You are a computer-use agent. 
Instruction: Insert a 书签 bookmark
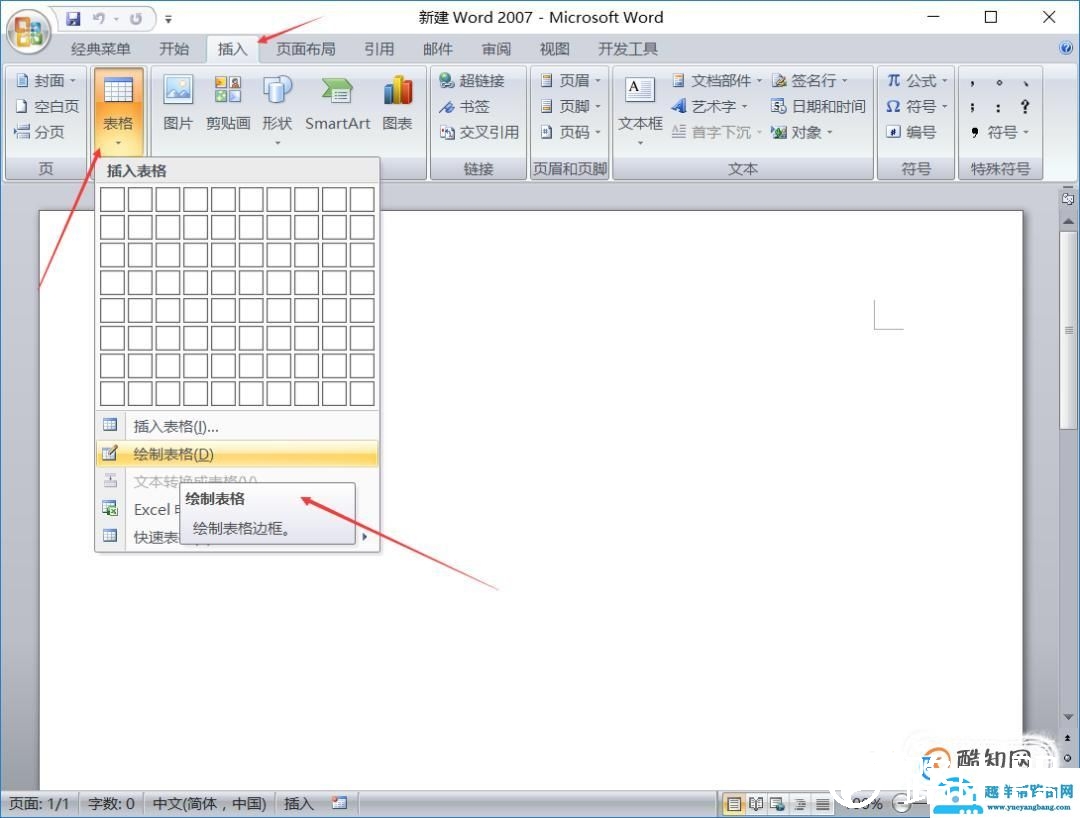tap(464, 106)
